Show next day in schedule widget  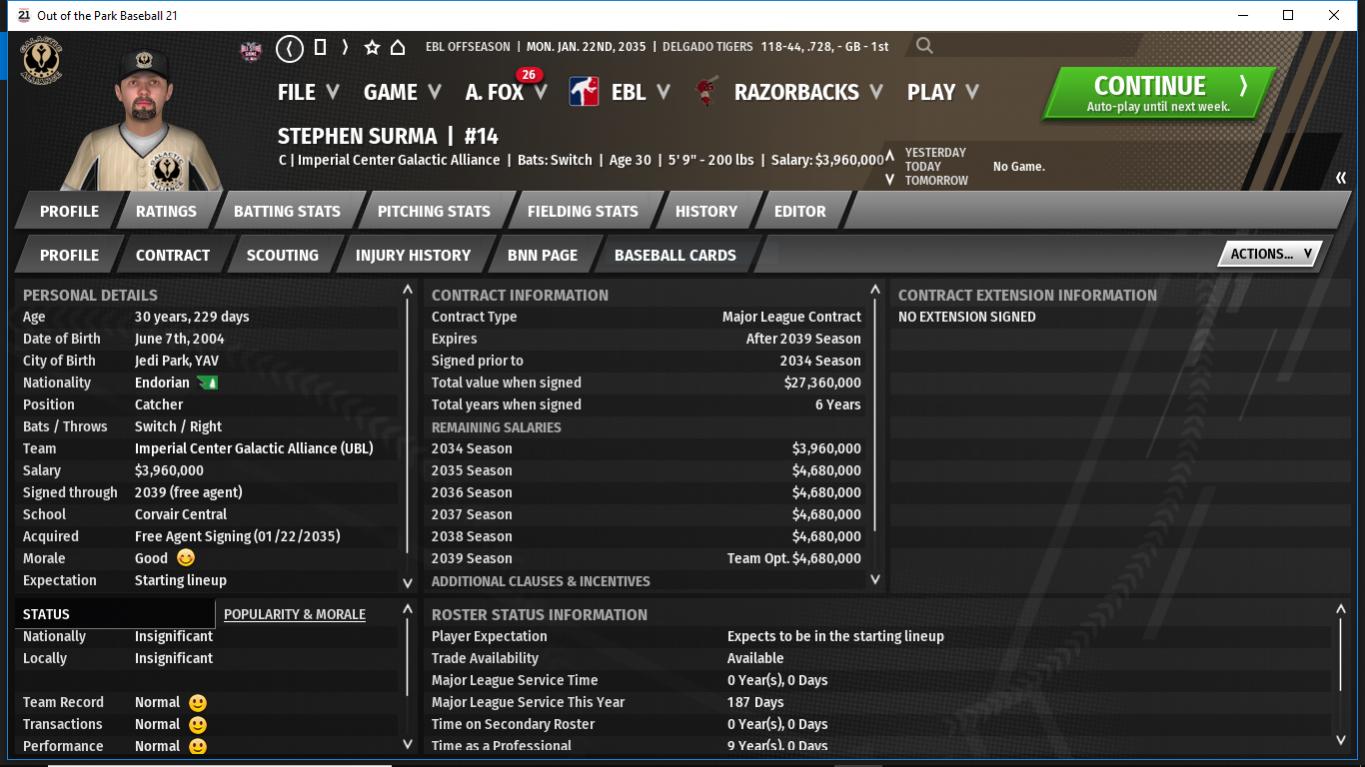coord(890,180)
